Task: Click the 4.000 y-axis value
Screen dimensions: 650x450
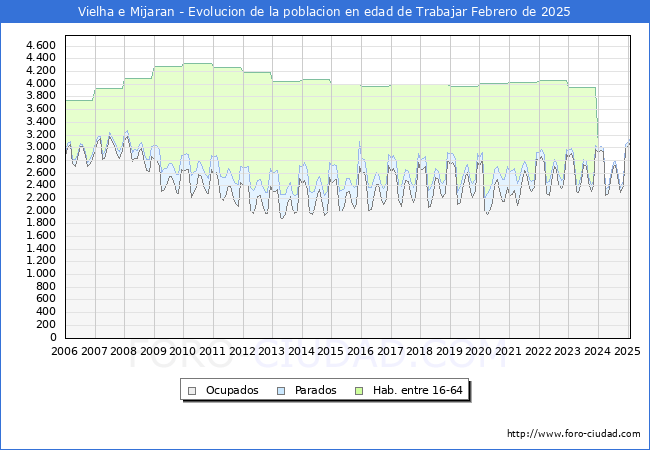Action: [x=41, y=83]
